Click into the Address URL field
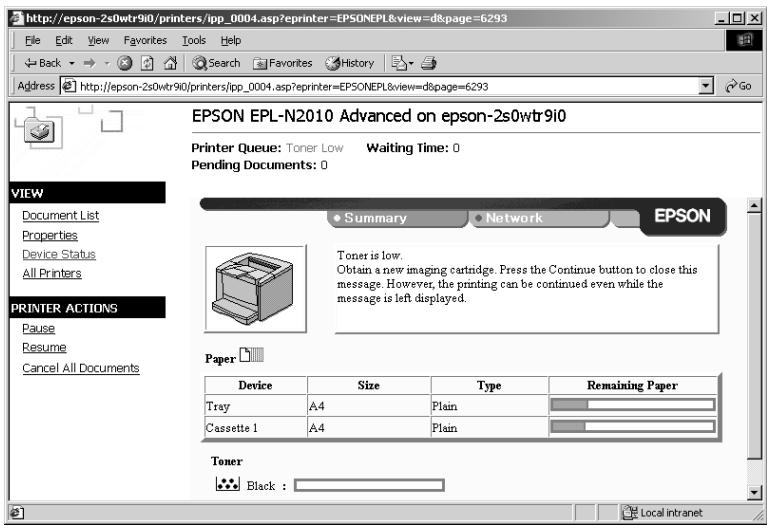This screenshot has height=528, width=767. point(388,87)
